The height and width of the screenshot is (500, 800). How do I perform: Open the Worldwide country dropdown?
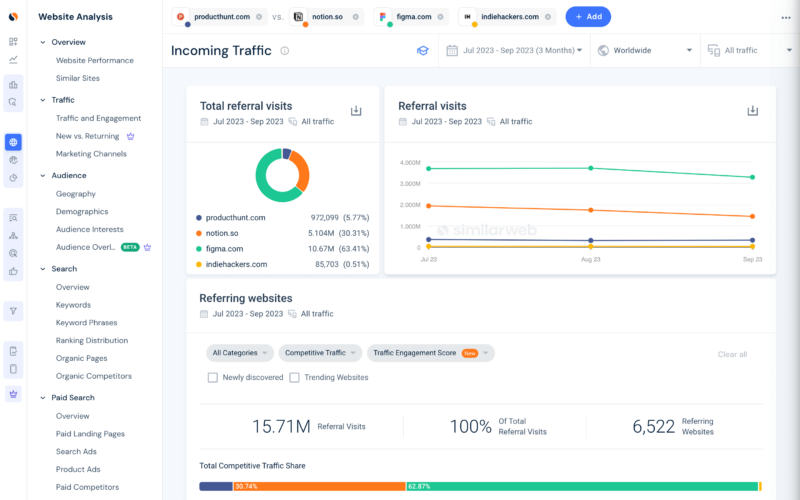(645, 51)
